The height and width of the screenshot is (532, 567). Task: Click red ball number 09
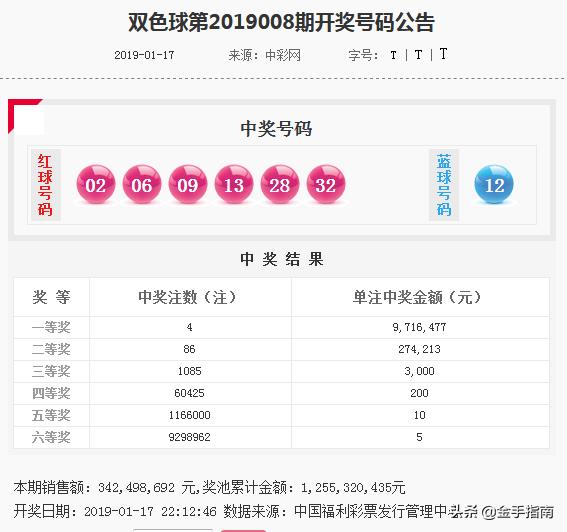pos(188,184)
